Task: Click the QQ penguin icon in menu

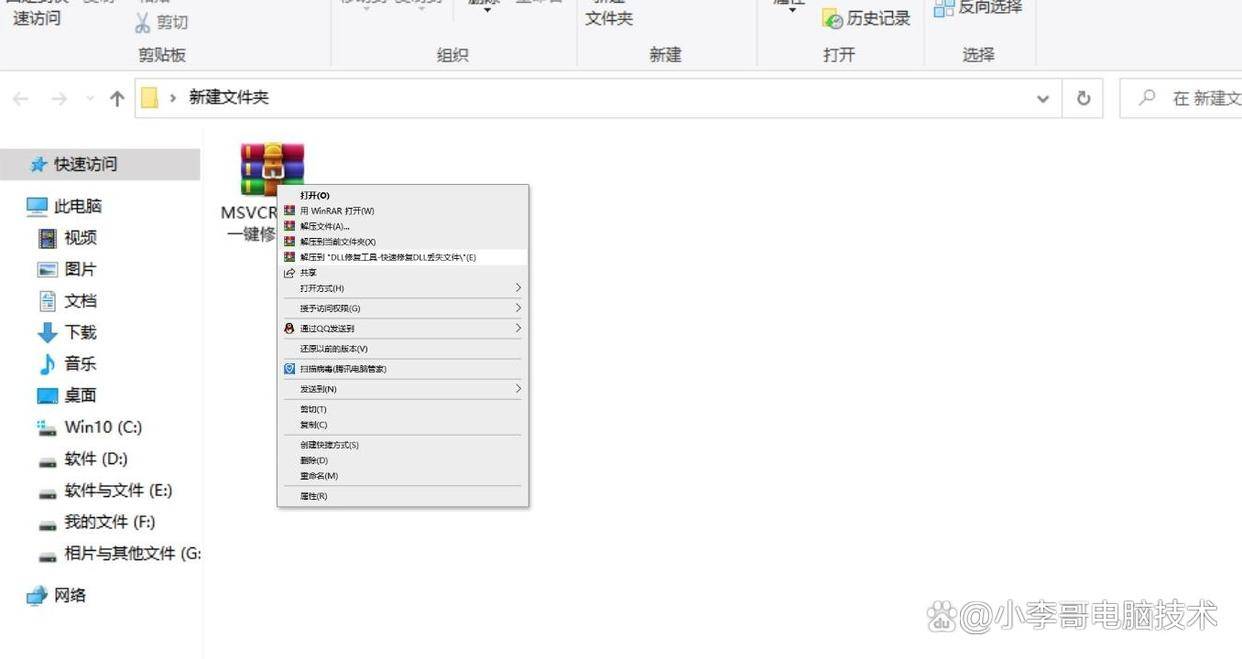Action: pos(290,328)
